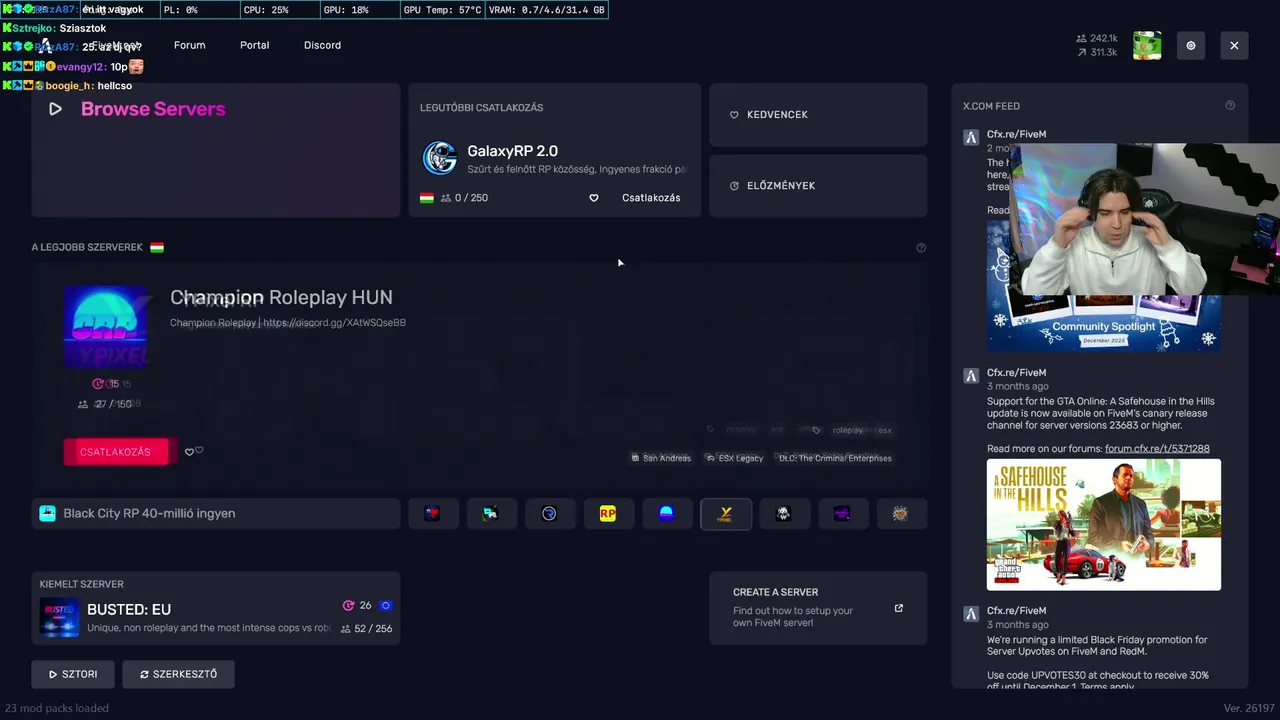This screenshot has height=720, width=1280.
Task: Open Browse Servers via its play icon
Action: click(x=55, y=109)
